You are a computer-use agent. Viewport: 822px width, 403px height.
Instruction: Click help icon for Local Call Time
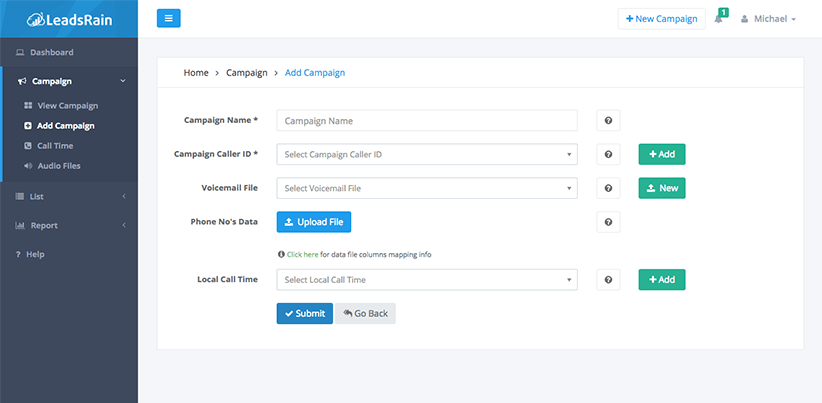(608, 280)
